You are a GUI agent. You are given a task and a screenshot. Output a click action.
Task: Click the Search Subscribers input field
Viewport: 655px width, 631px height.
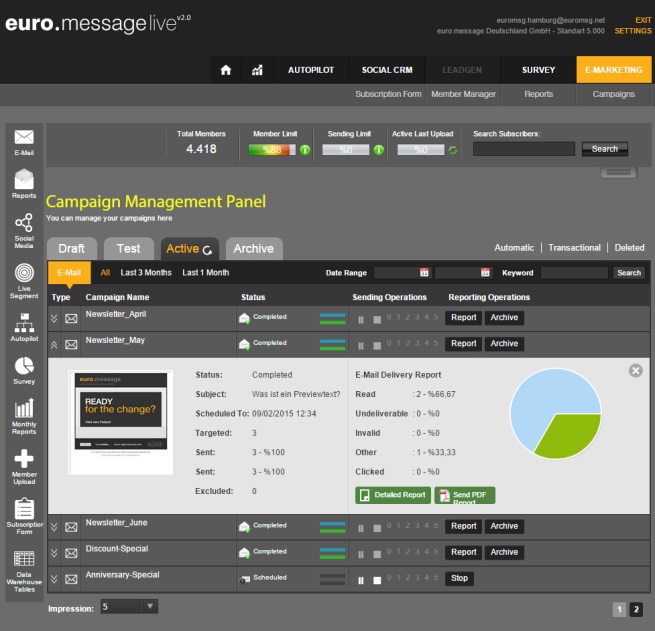point(523,149)
